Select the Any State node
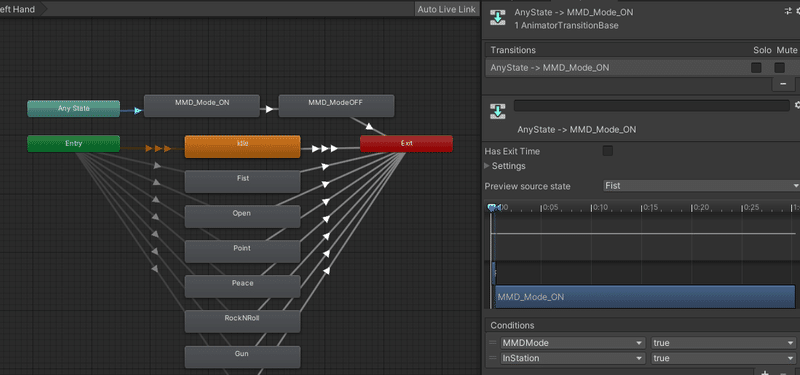This screenshot has height=375, width=800. click(x=73, y=109)
